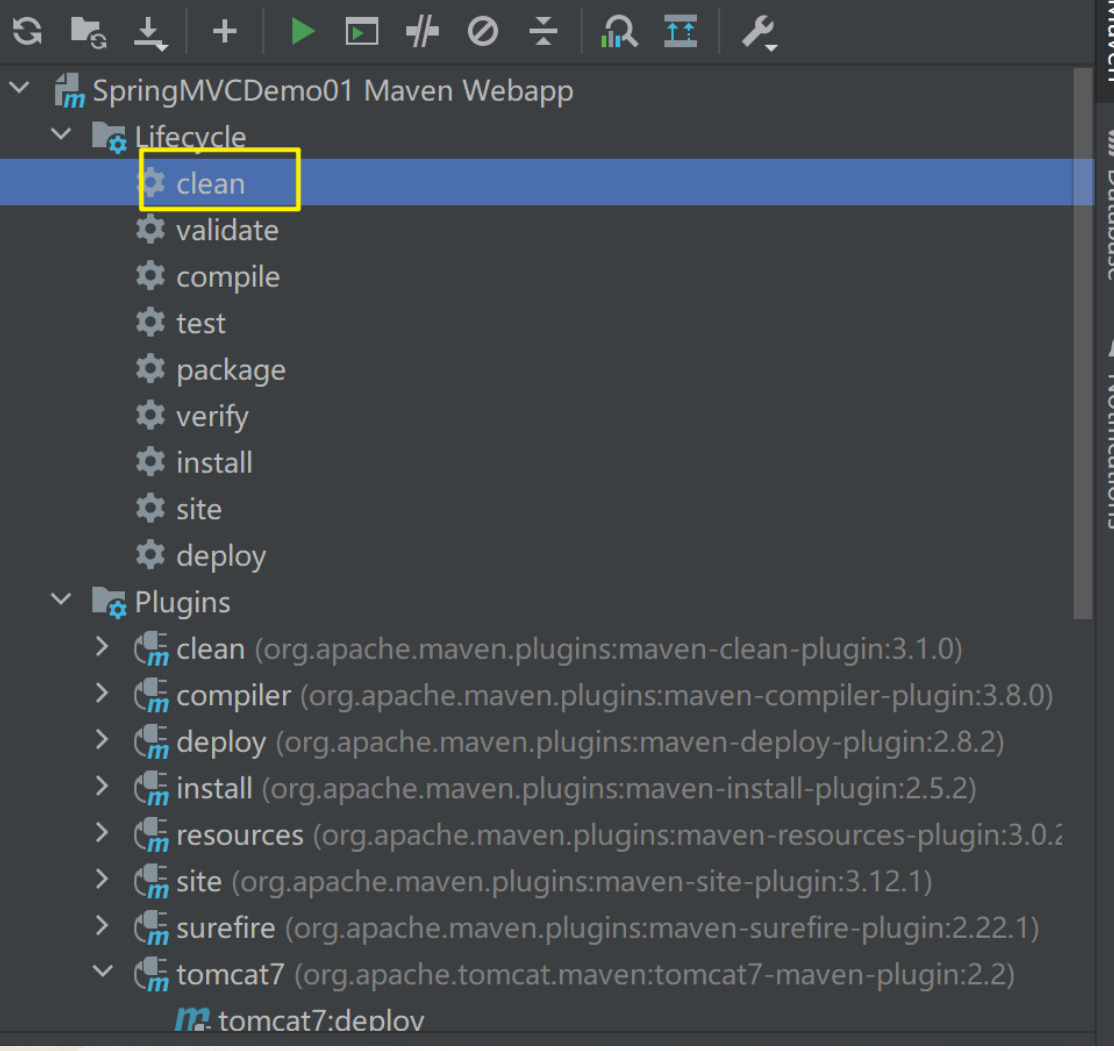Screen dimensions: 1114x1051
Task: Open Maven settings wrench icon
Action: 759,33
